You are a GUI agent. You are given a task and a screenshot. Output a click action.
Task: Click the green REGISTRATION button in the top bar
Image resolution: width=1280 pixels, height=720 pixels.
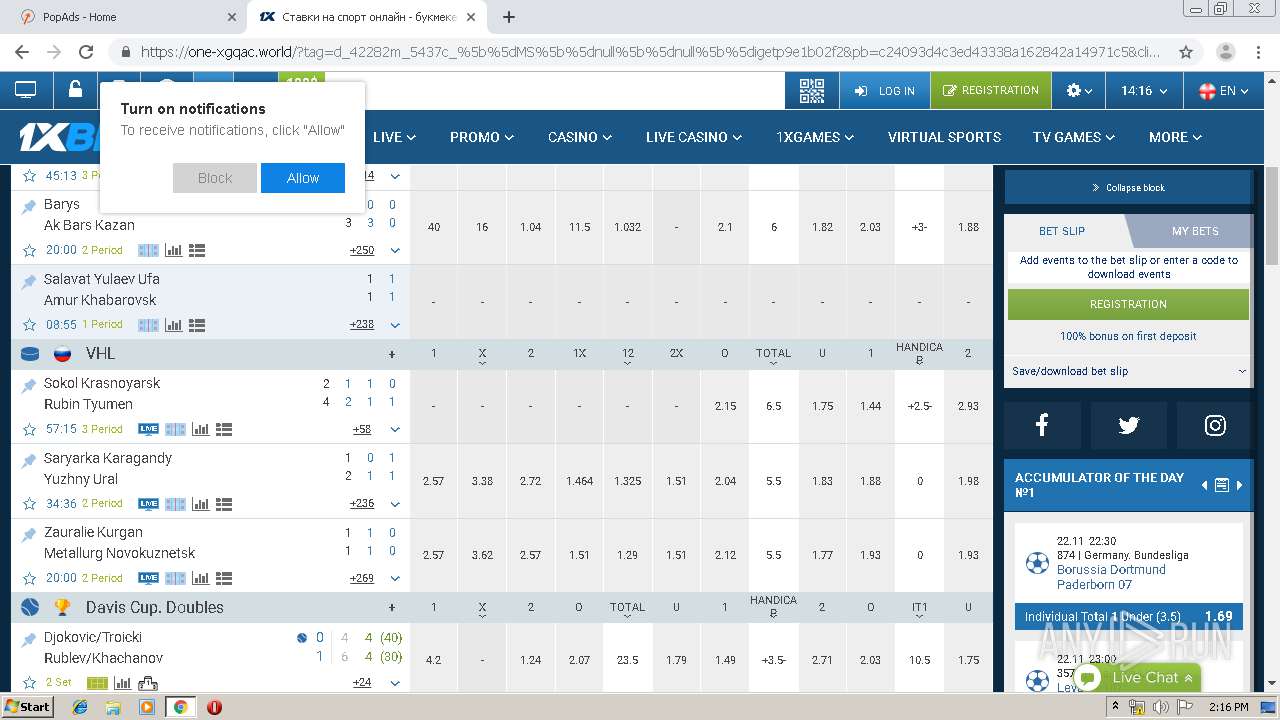coord(990,90)
